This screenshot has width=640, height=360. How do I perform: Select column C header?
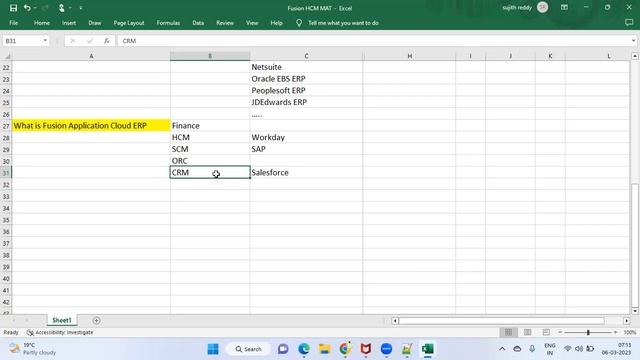coord(306,56)
